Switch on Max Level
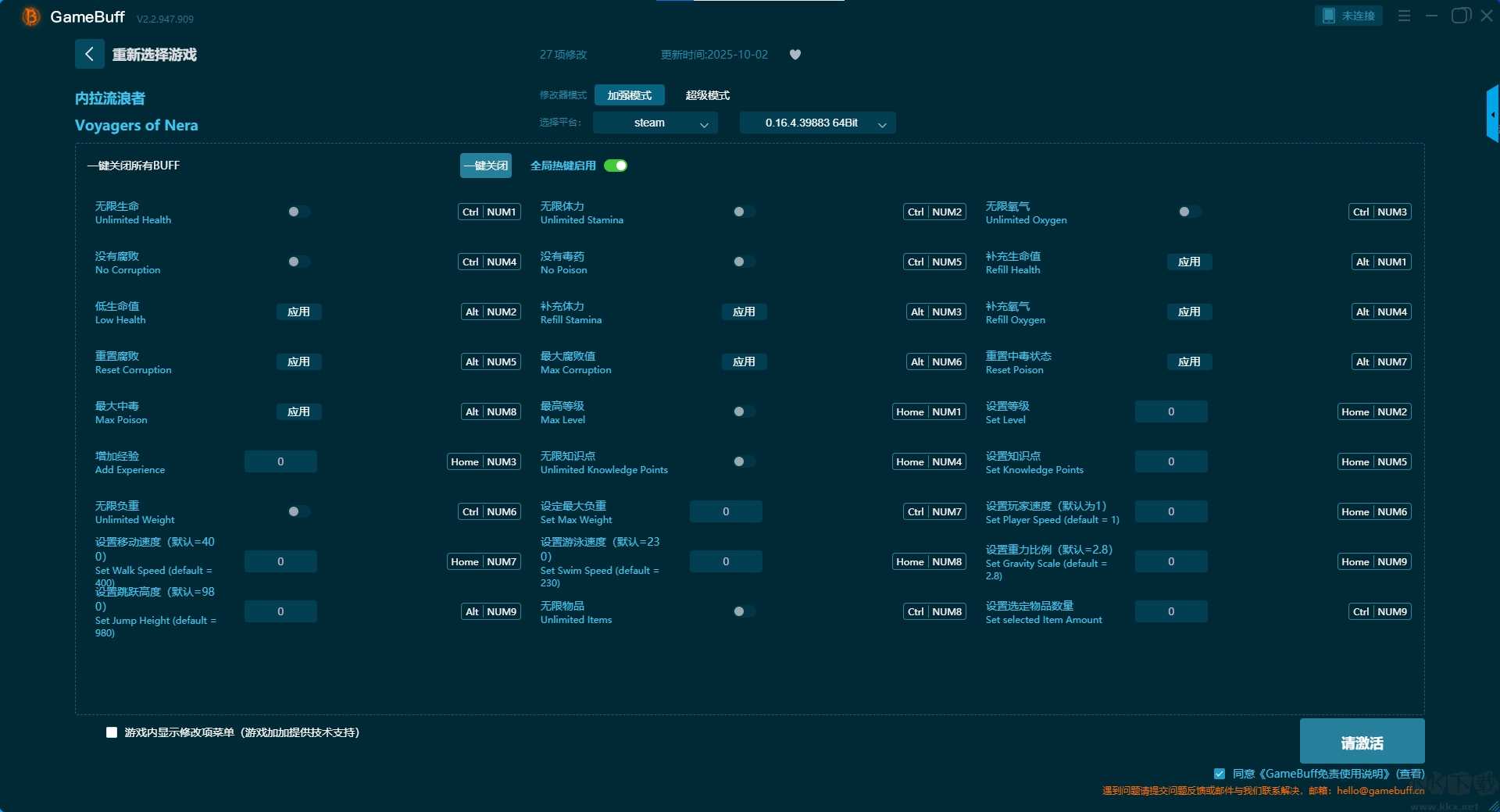This screenshot has width=1500, height=812. (744, 411)
